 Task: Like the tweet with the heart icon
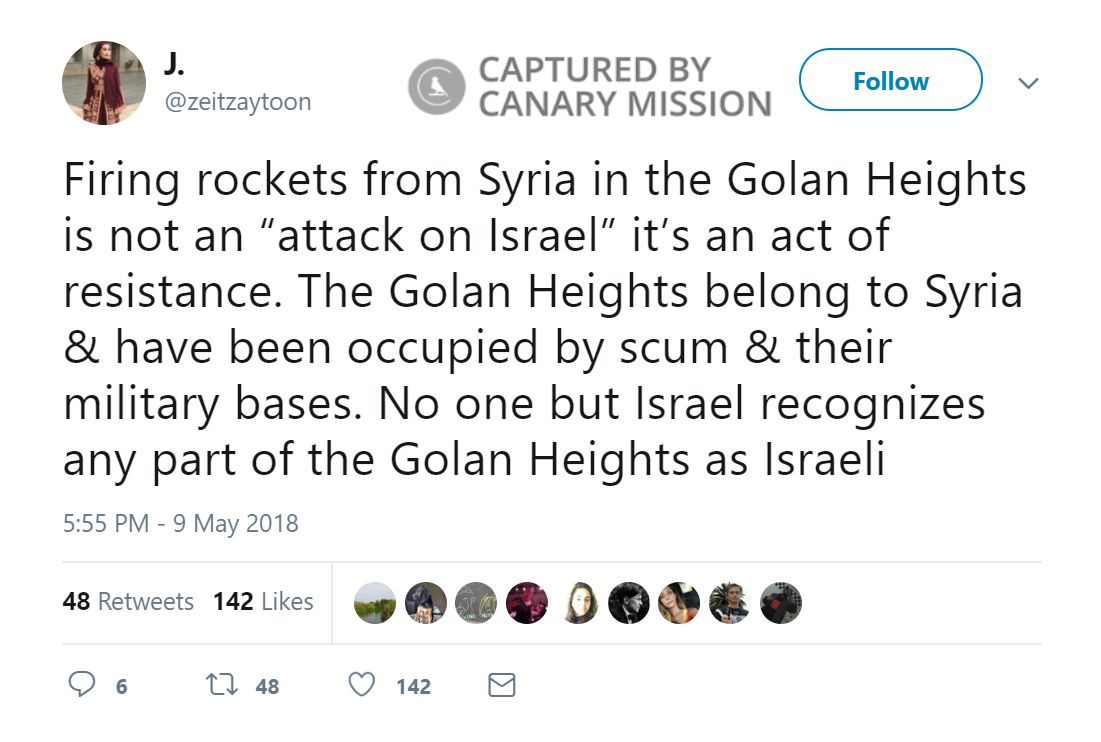[x=362, y=686]
